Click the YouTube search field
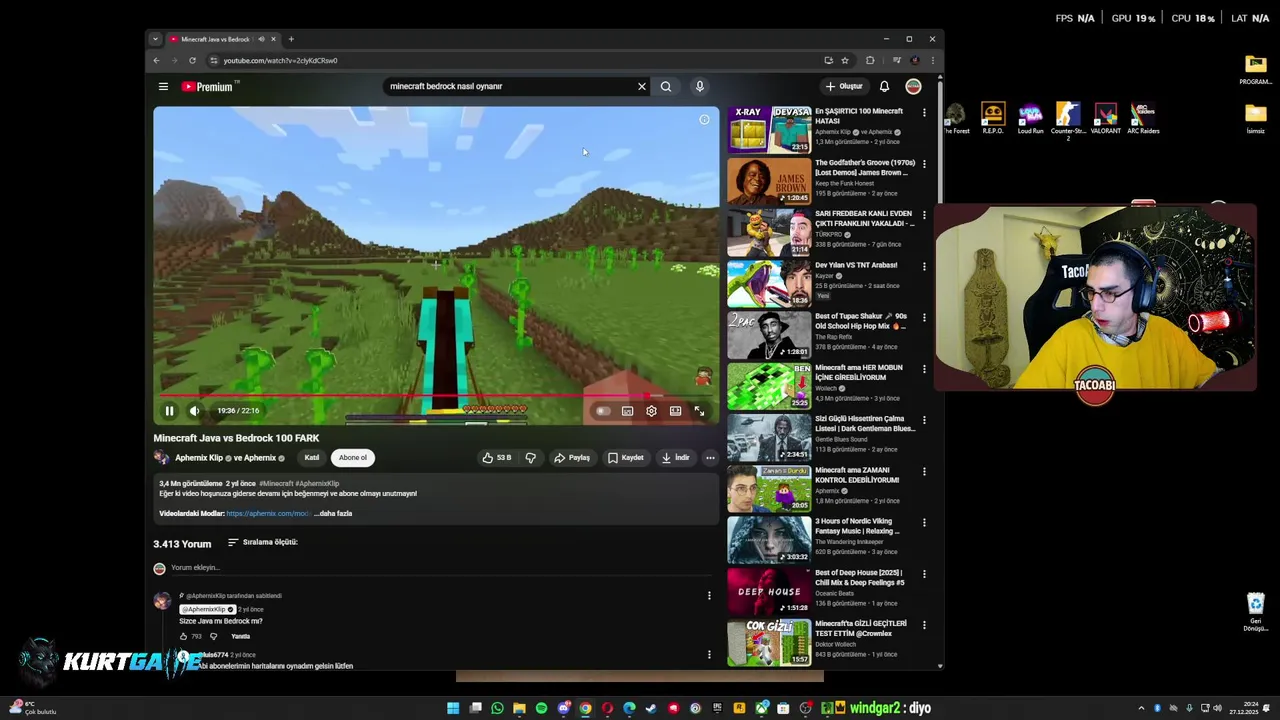Image resolution: width=1280 pixels, height=720 pixels. [508, 87]
